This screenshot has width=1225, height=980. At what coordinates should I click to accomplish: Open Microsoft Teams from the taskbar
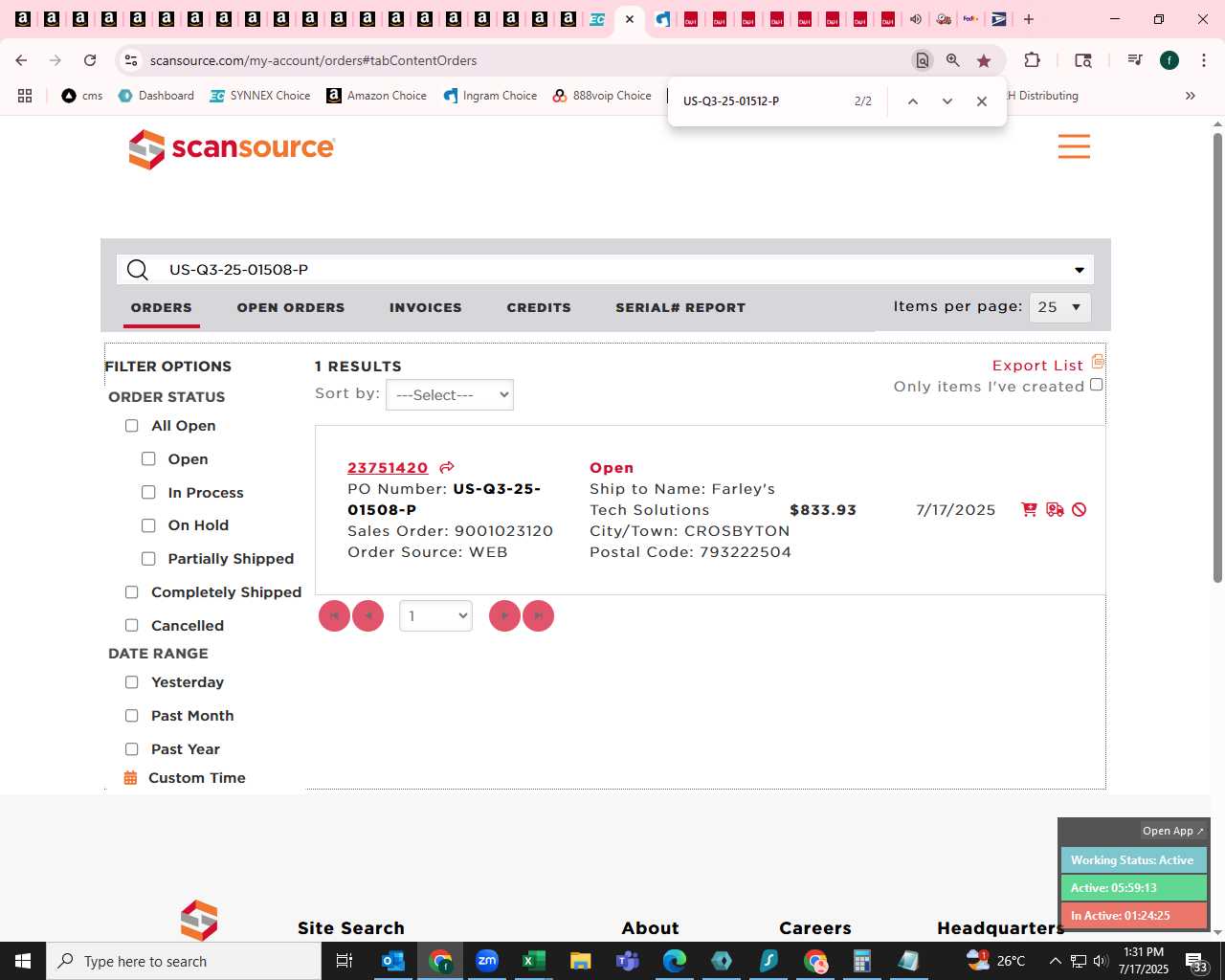628,961
